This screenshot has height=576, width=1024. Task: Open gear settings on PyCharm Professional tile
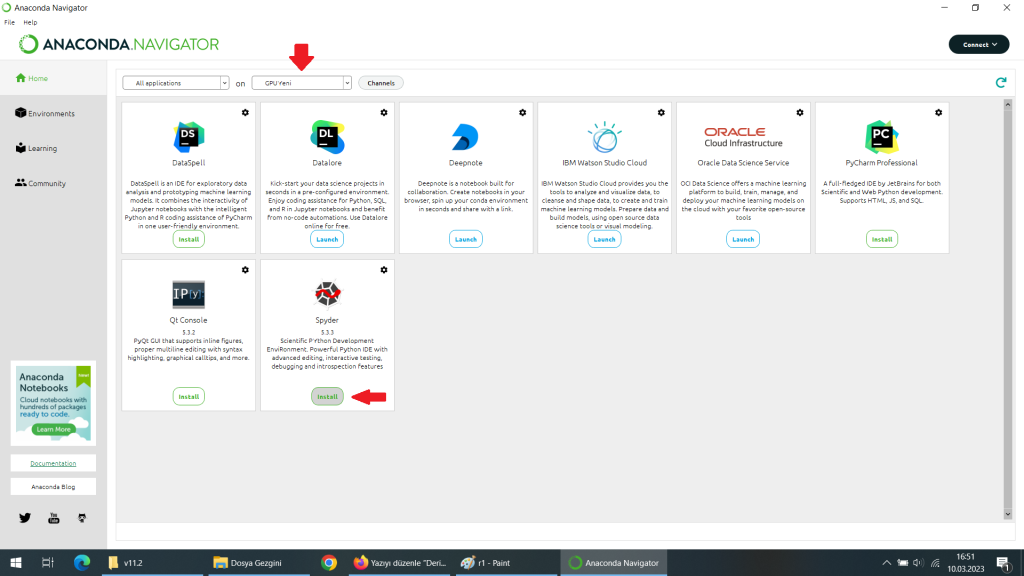[x=939, y=113]
